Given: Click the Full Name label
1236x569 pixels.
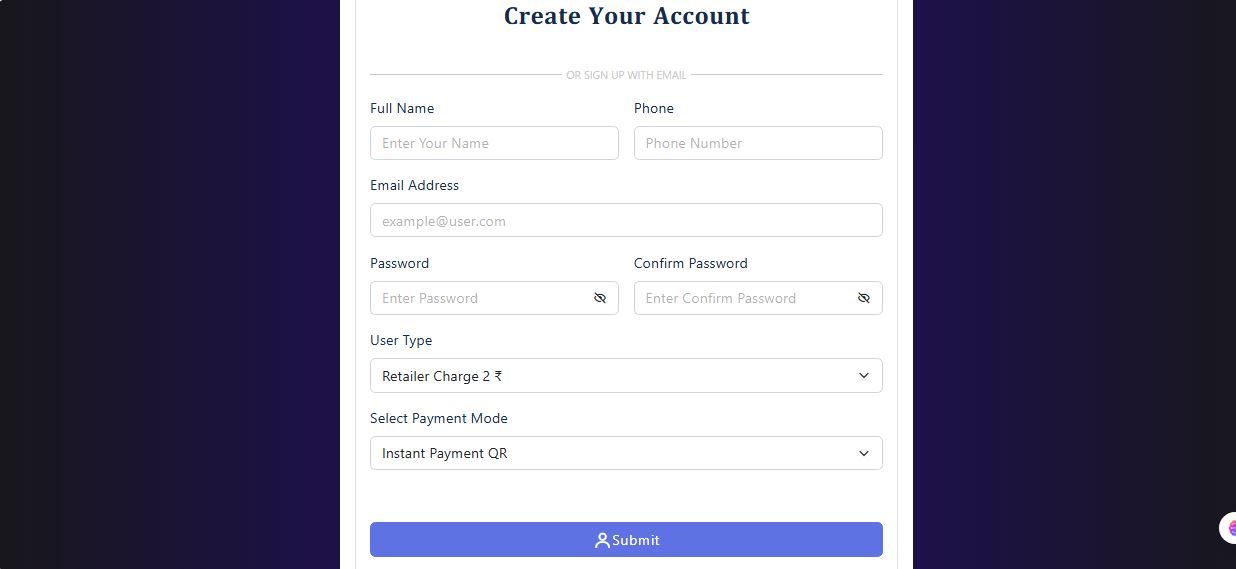Looking at the screenshot, I should tap(402, 108).
